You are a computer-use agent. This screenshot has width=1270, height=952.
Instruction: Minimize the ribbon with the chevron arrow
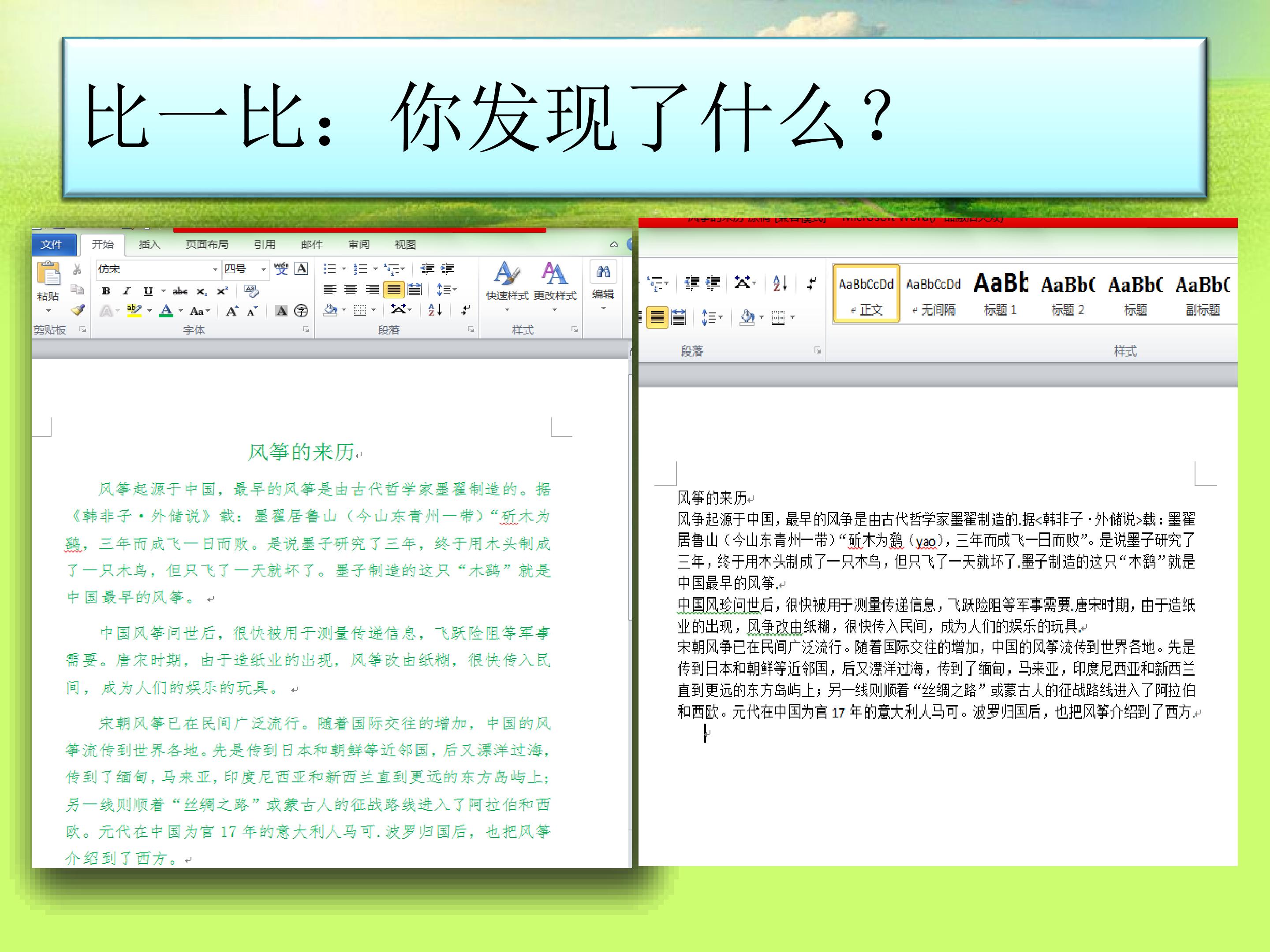tap(614, 245)
